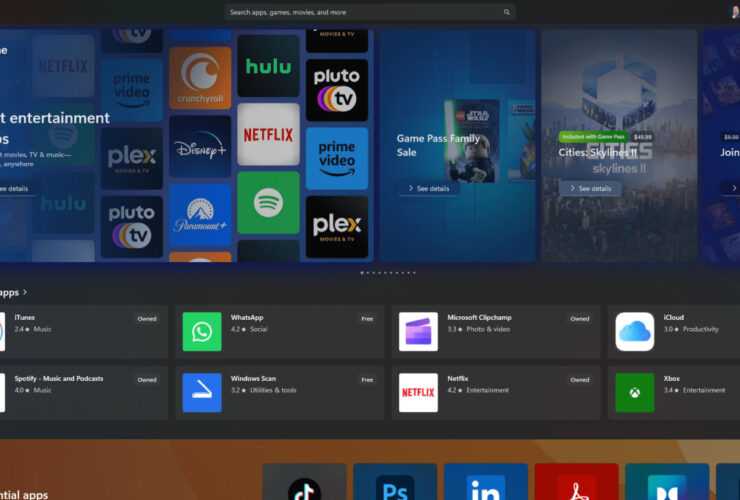Select the LinkedIn tile
The width and height of the screenshot is (740, 500).
pyautogui.click(x=486, y=482)
